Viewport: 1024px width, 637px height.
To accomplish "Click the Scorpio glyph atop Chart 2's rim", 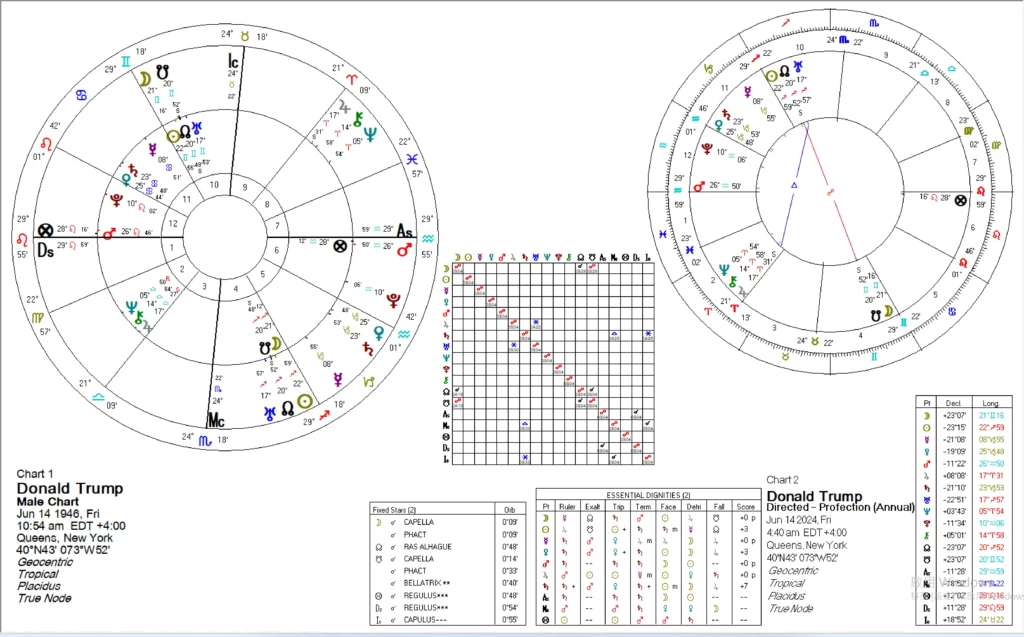I will click(873, 21).
